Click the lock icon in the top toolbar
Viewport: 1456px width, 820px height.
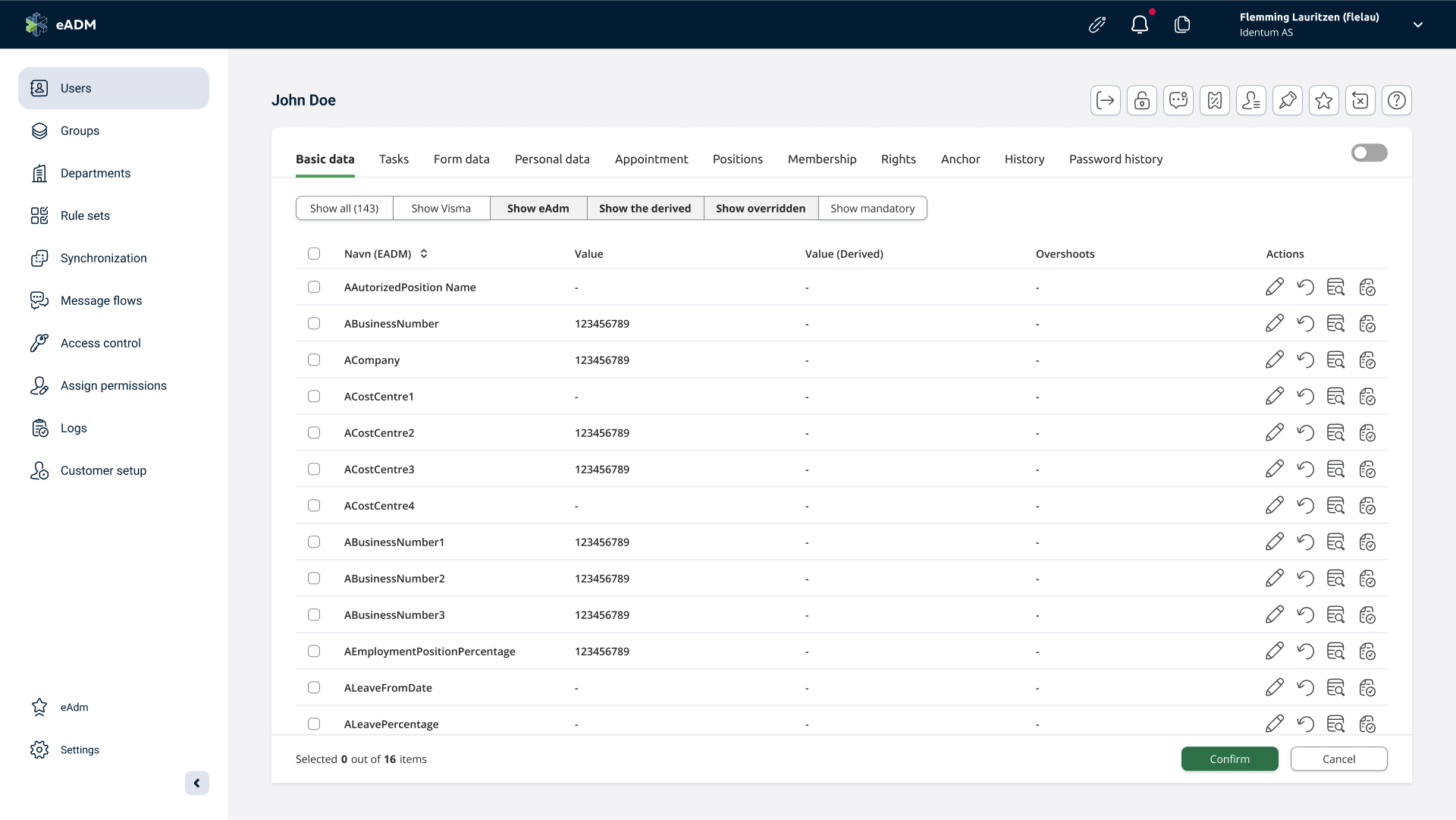pyautogui.click(x=1141, y=100)
